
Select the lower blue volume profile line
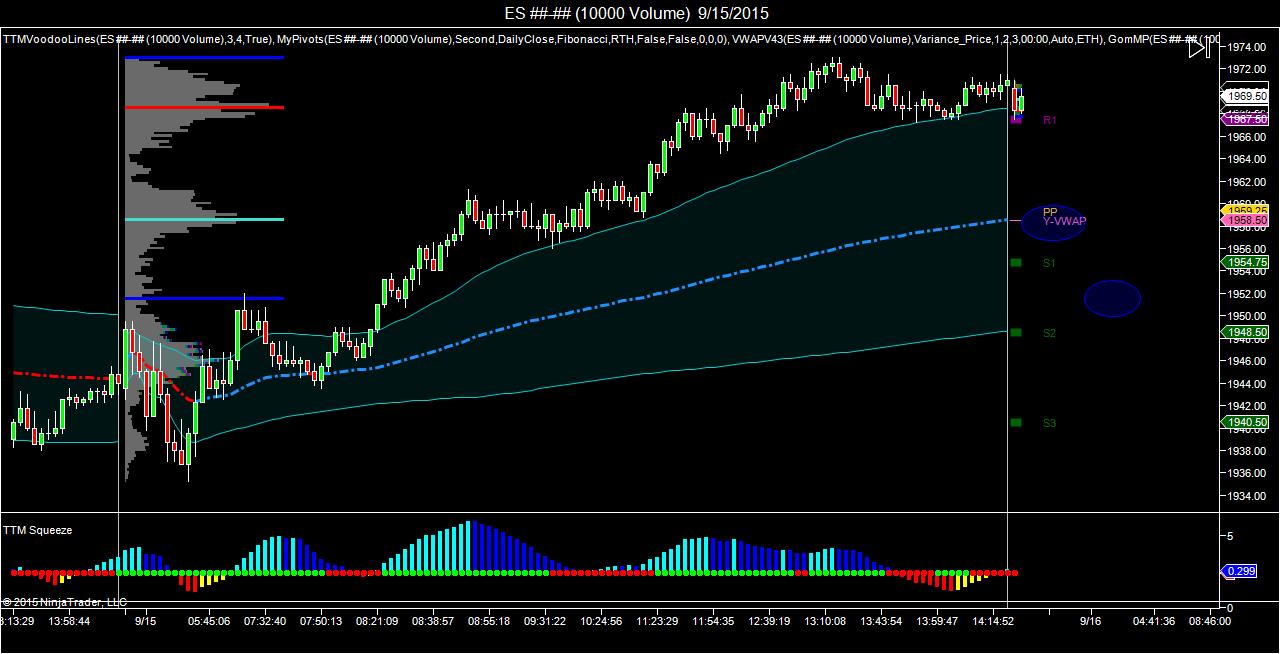coord(204,298)
